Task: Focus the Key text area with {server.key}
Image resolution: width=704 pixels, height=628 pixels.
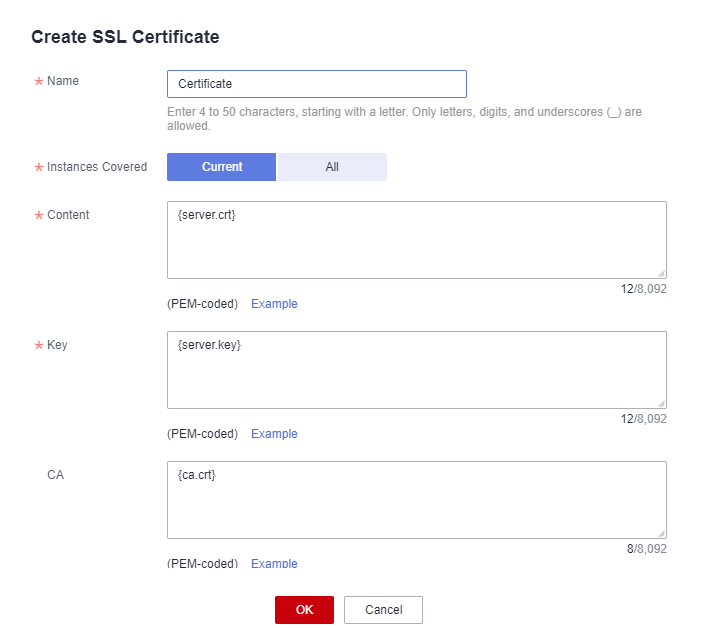Action: [x=416, y=370]
